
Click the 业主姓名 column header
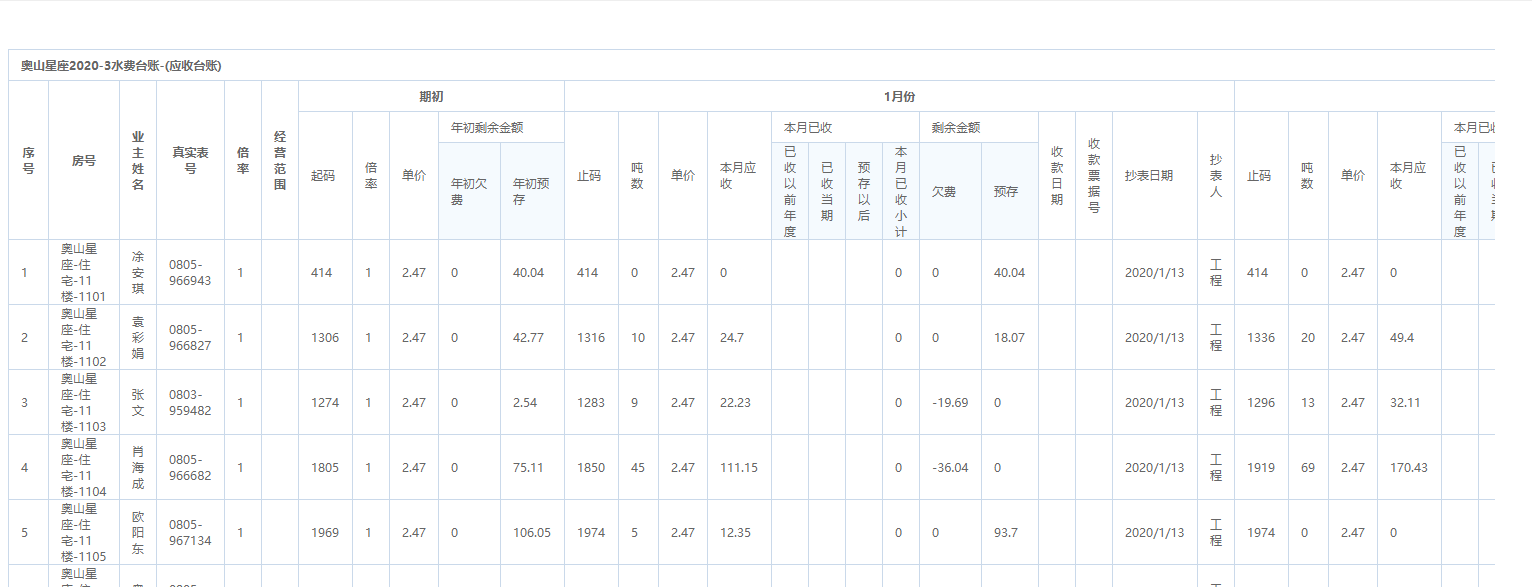click(138, 160)
